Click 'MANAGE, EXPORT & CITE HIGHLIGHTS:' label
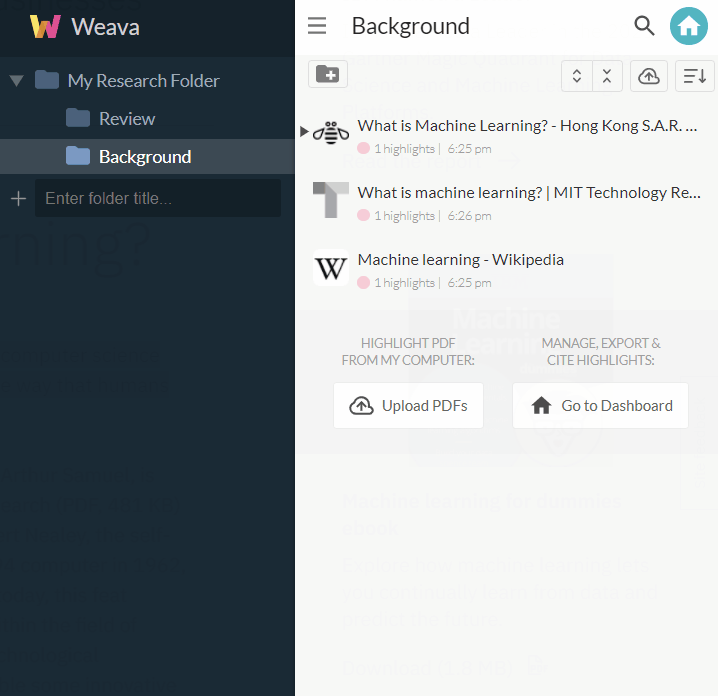Screen dimensions: 718x696 pyautogui.click(x=601, y=352)
